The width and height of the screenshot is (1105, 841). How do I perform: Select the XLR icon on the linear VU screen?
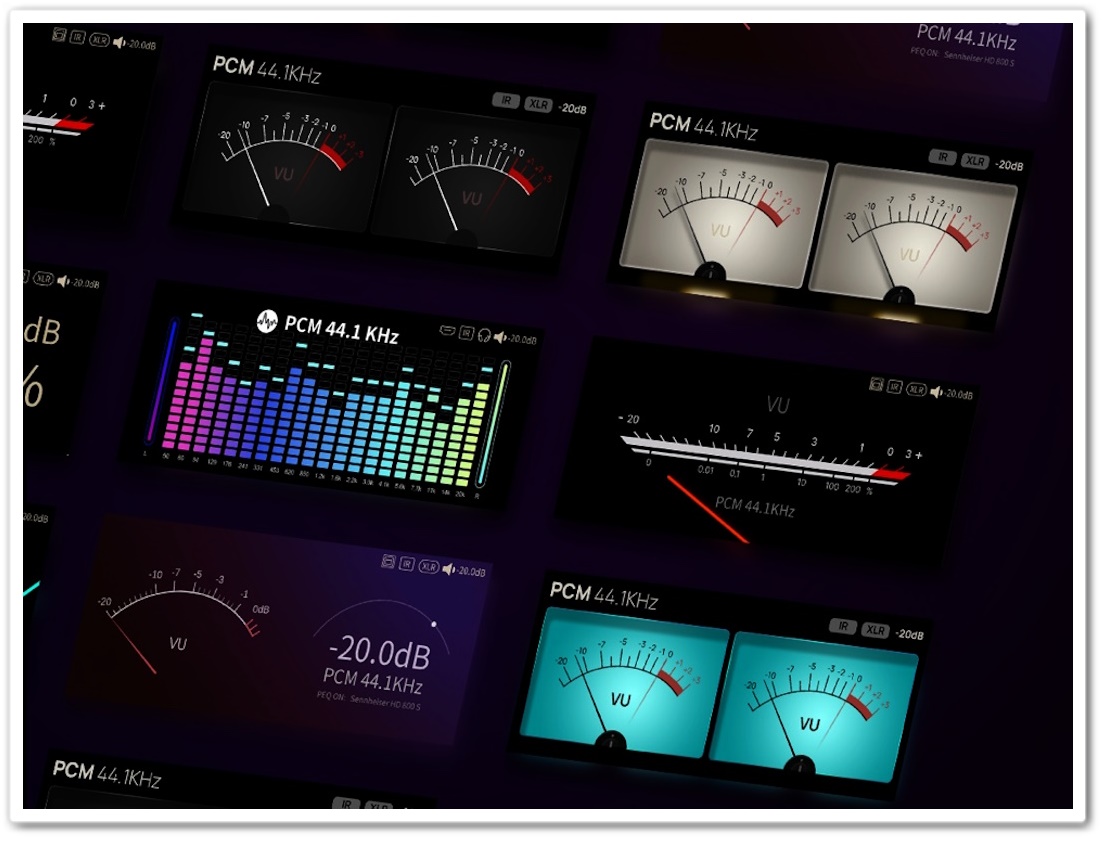(x=915, y=389)
